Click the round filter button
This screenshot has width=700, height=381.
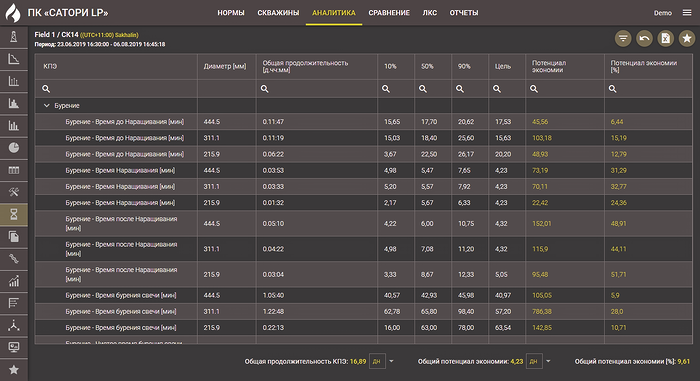(623, 38)
